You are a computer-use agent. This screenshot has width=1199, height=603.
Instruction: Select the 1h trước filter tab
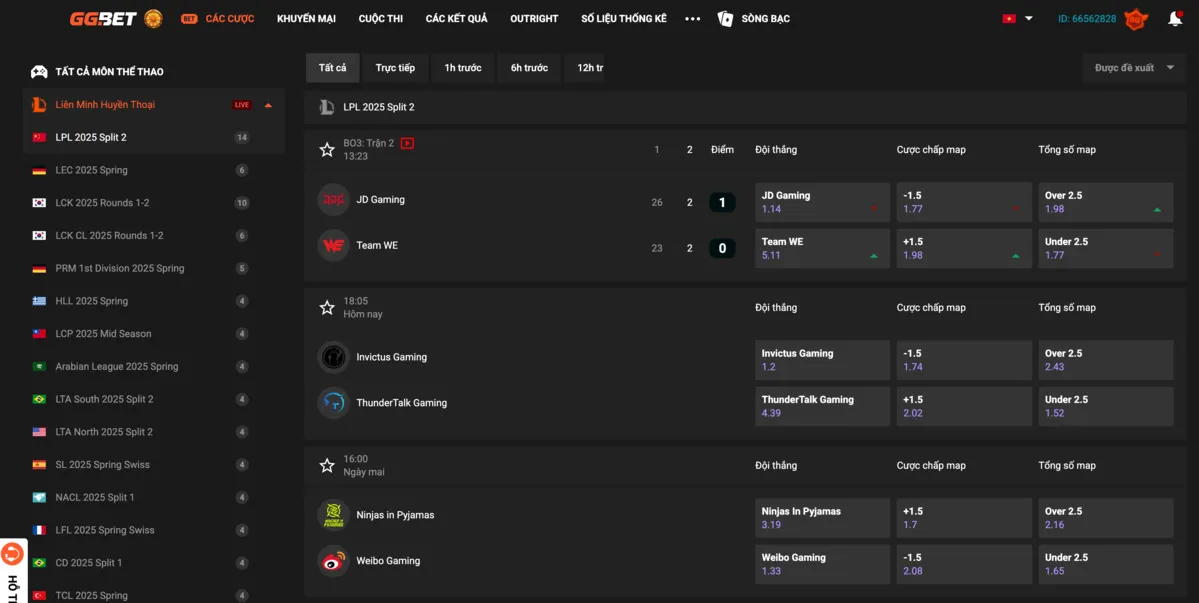[x=463, y=68]
